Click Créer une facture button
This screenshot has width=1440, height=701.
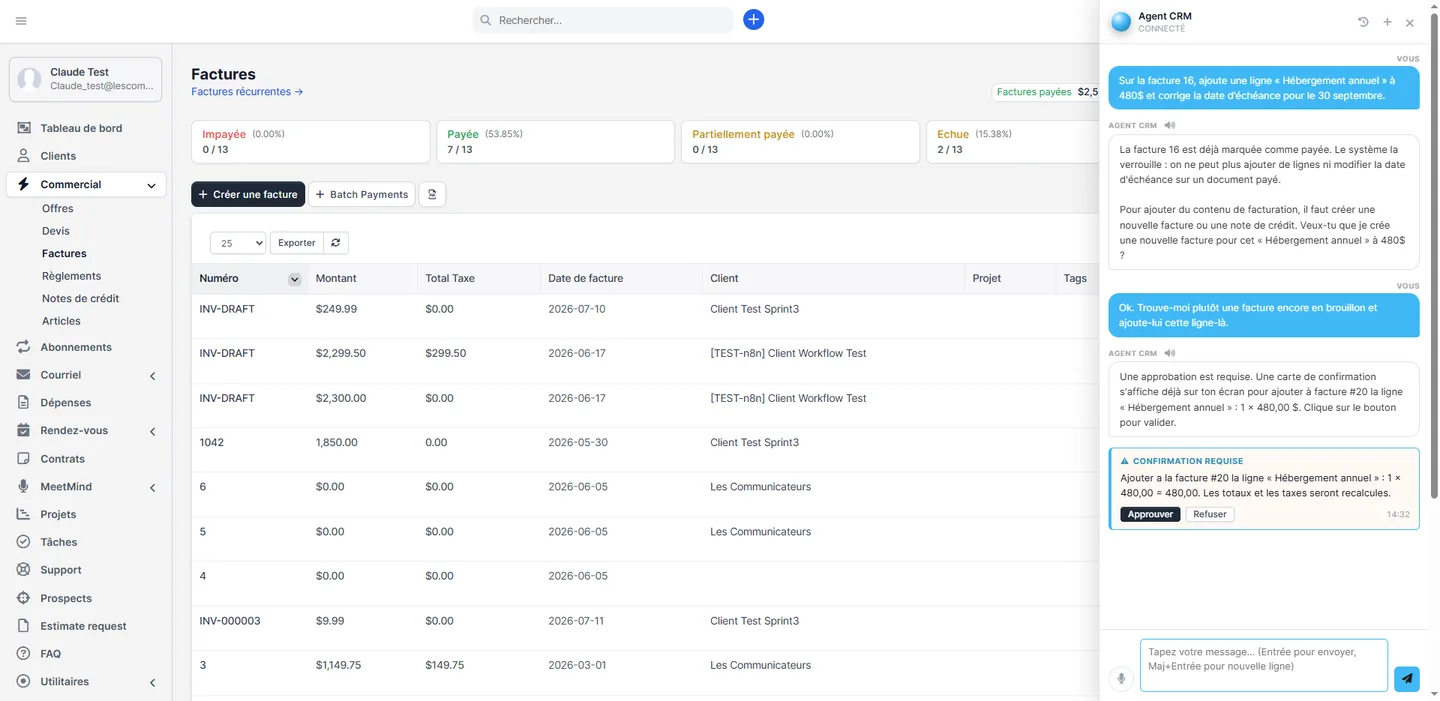point(248,194)
